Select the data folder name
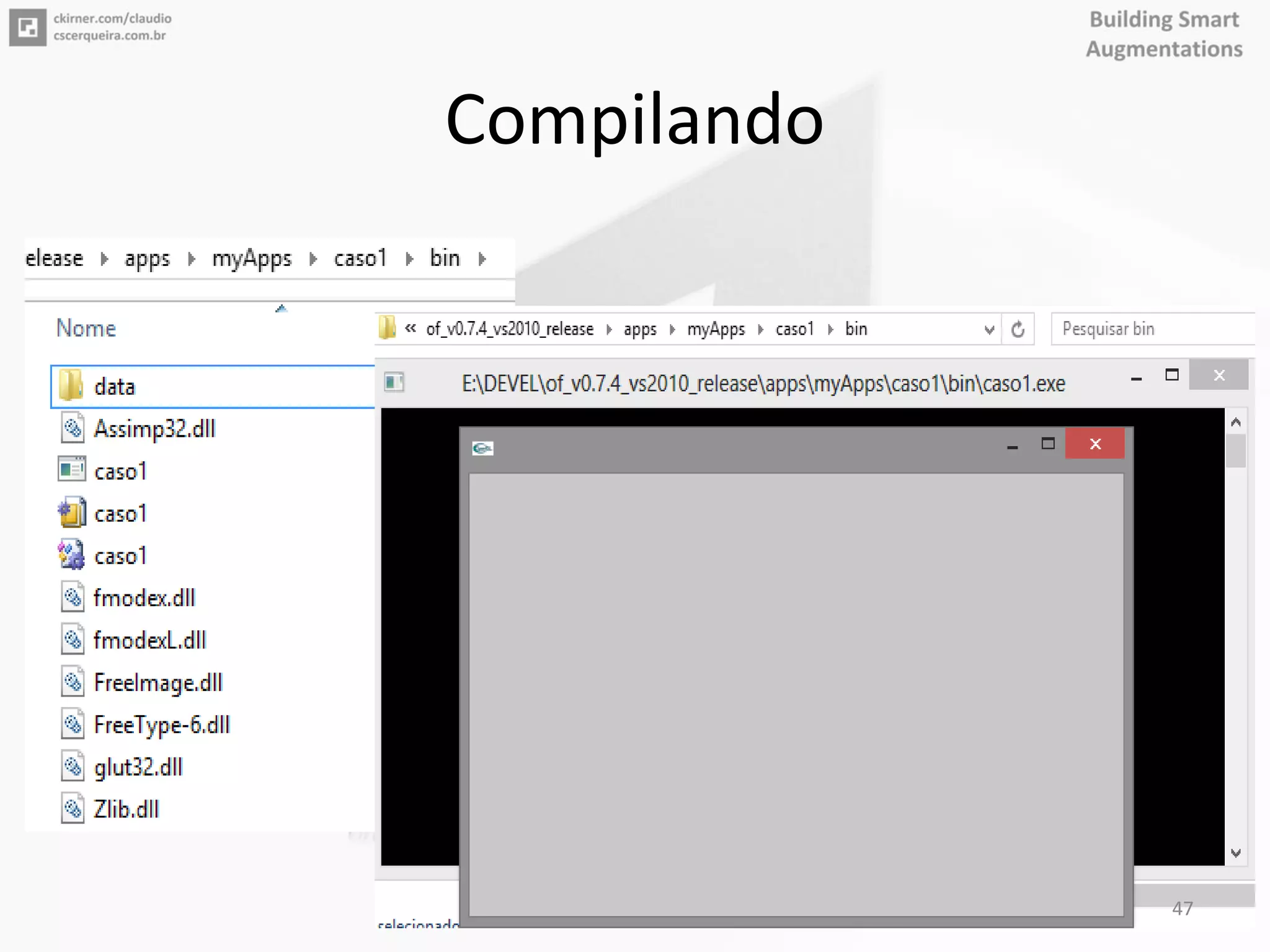Viewport: 1270px width, 952px height. [115, 387]
